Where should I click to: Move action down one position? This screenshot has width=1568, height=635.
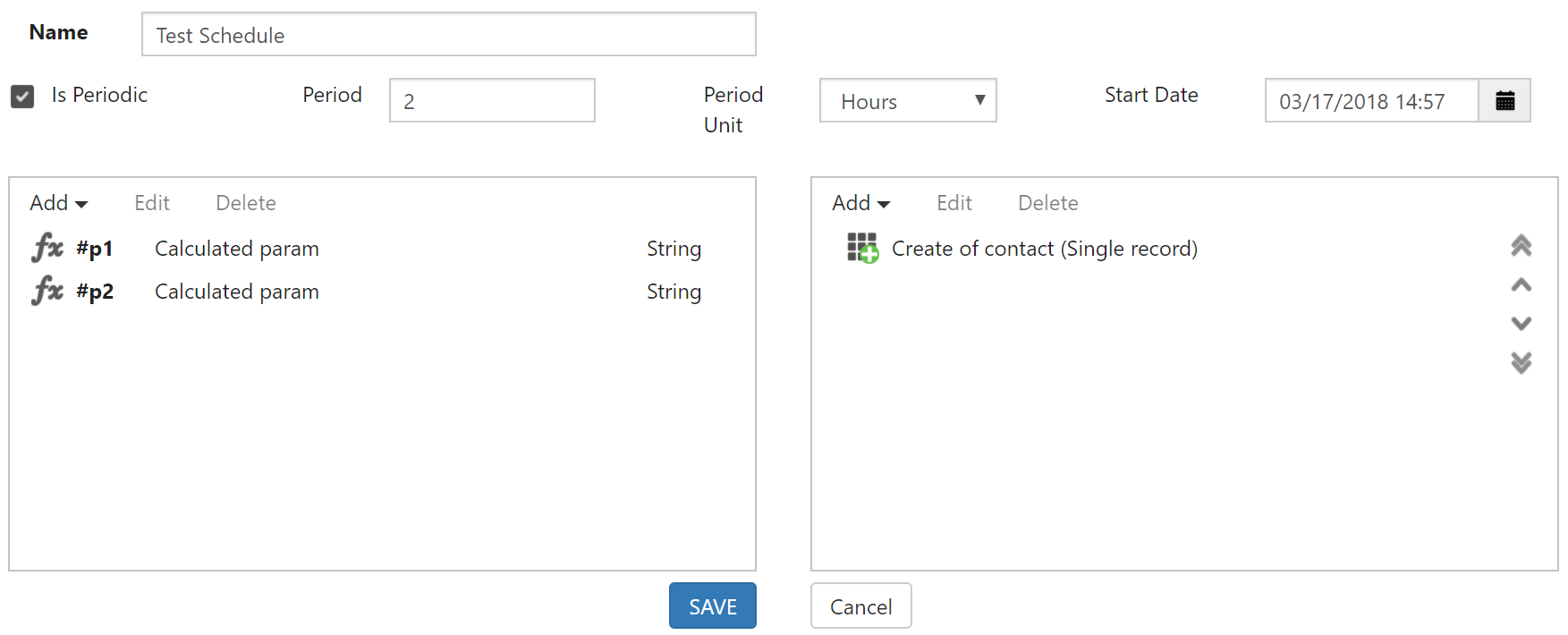point(1521,323)
